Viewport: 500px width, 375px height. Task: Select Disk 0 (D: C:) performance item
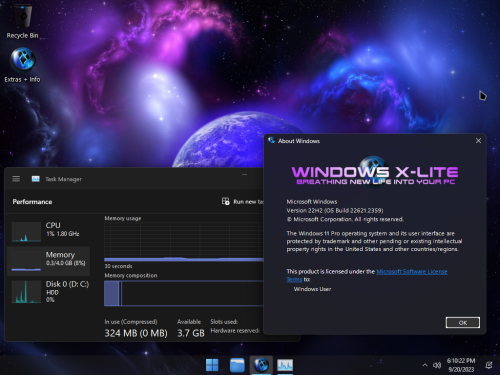[49, 291]
